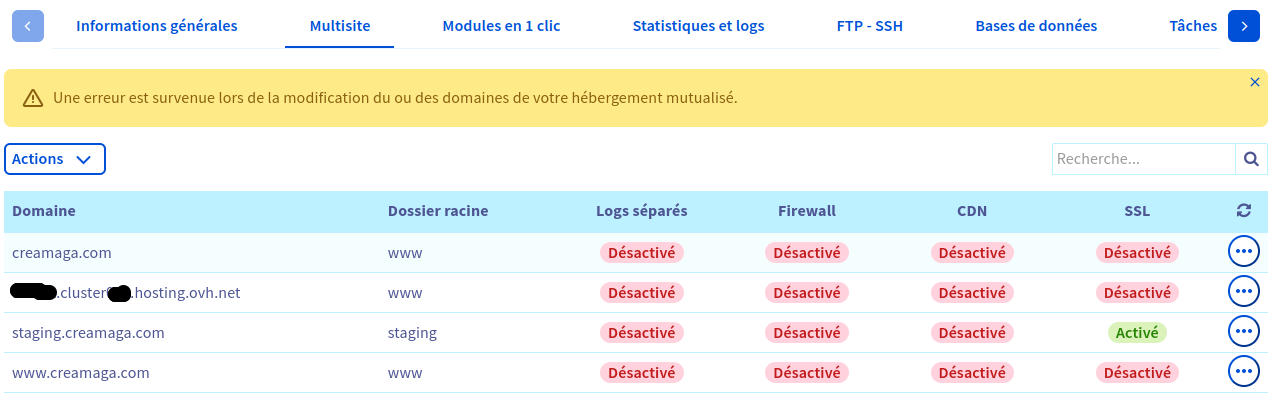Click inside the Recherche search field

click(1144, 159)
